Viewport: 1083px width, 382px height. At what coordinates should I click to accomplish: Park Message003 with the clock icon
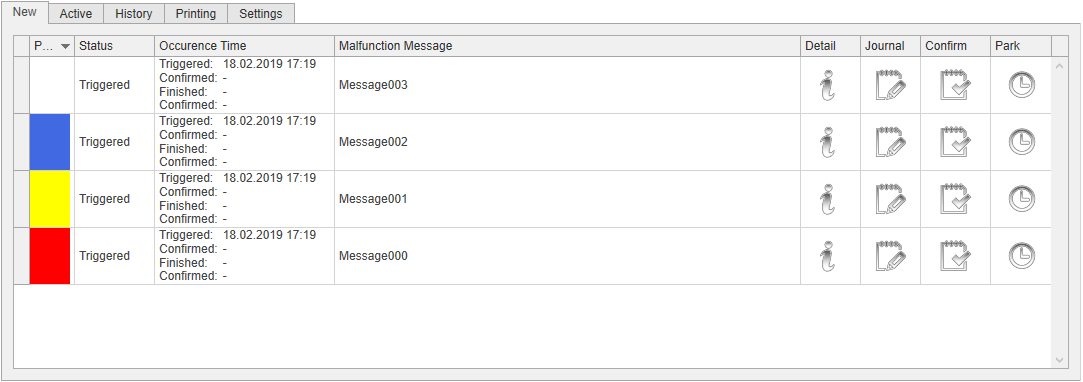(x=1022, y=86)
